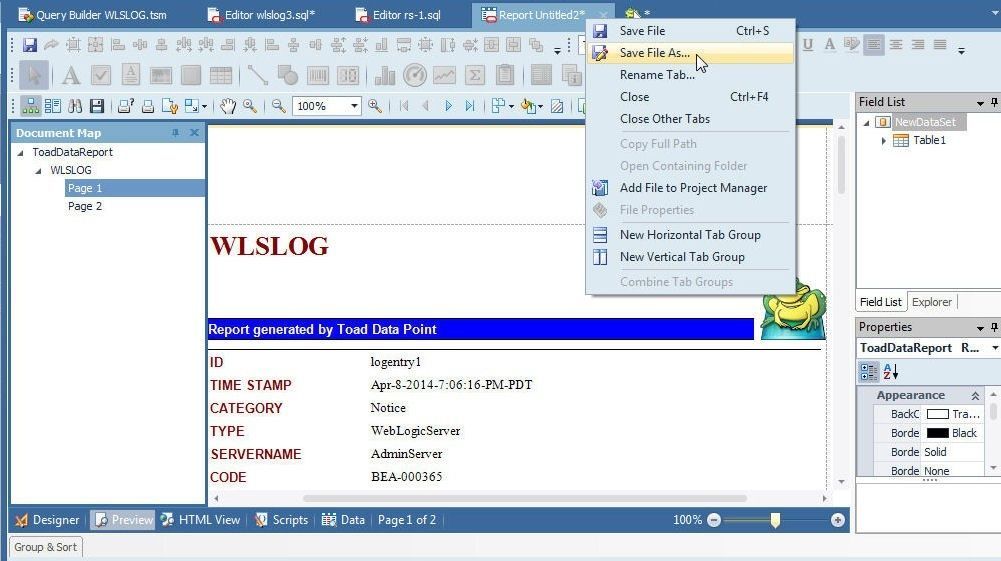
Task: Toggle Align Left formatting button
Action: pyautogui.click(x=873, y=45)
